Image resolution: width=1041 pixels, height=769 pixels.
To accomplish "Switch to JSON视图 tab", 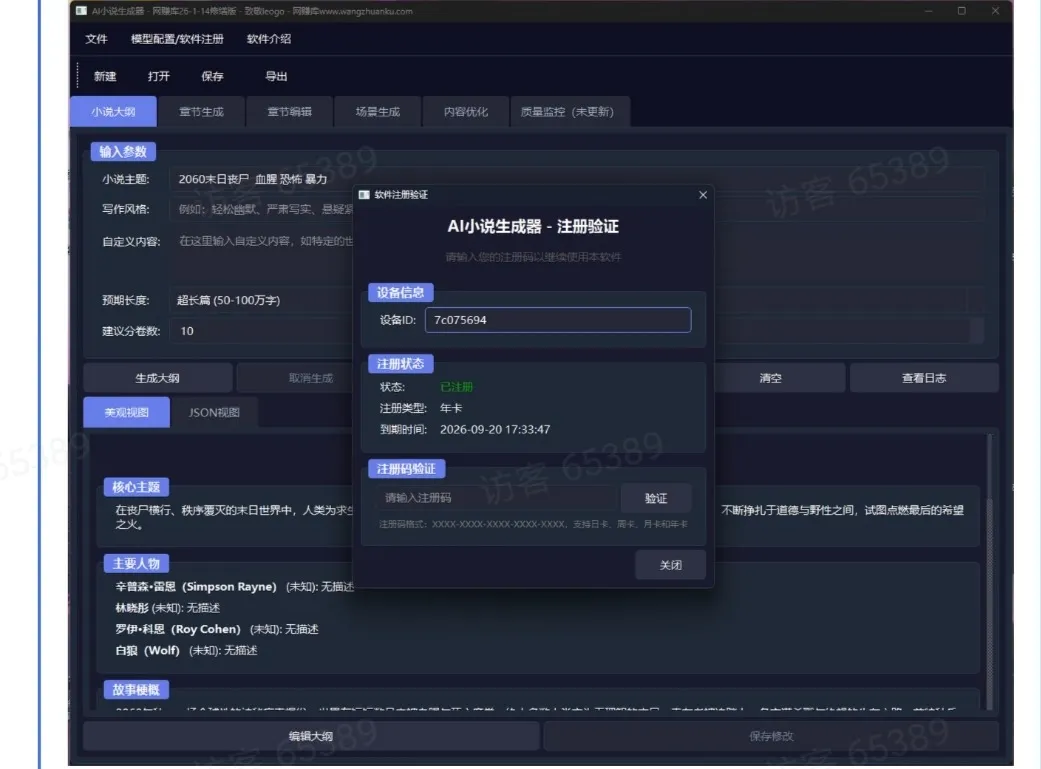I will pyautogui.click(x=214, y=412).
